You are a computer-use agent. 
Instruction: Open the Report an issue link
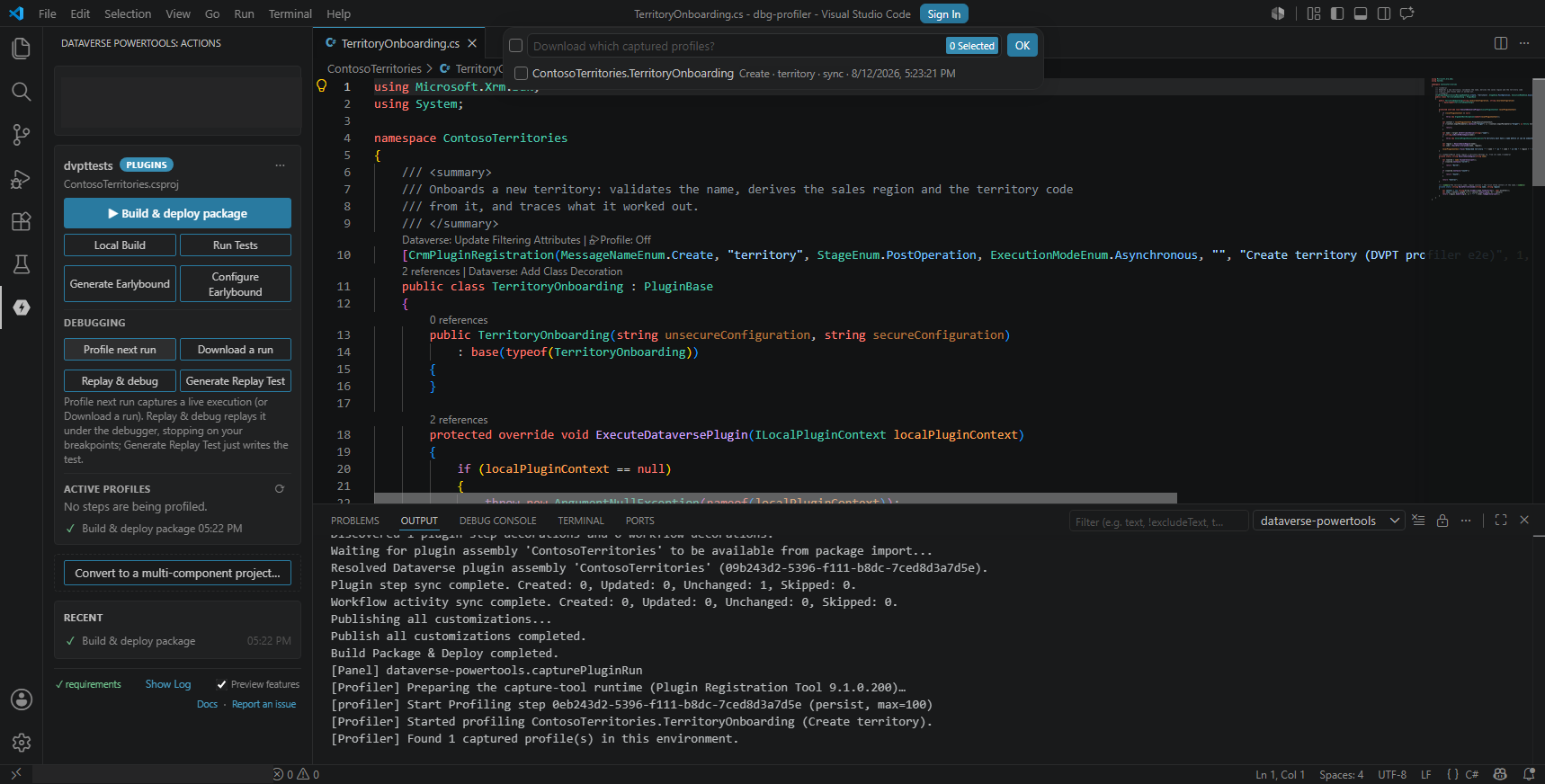point(263,704)
